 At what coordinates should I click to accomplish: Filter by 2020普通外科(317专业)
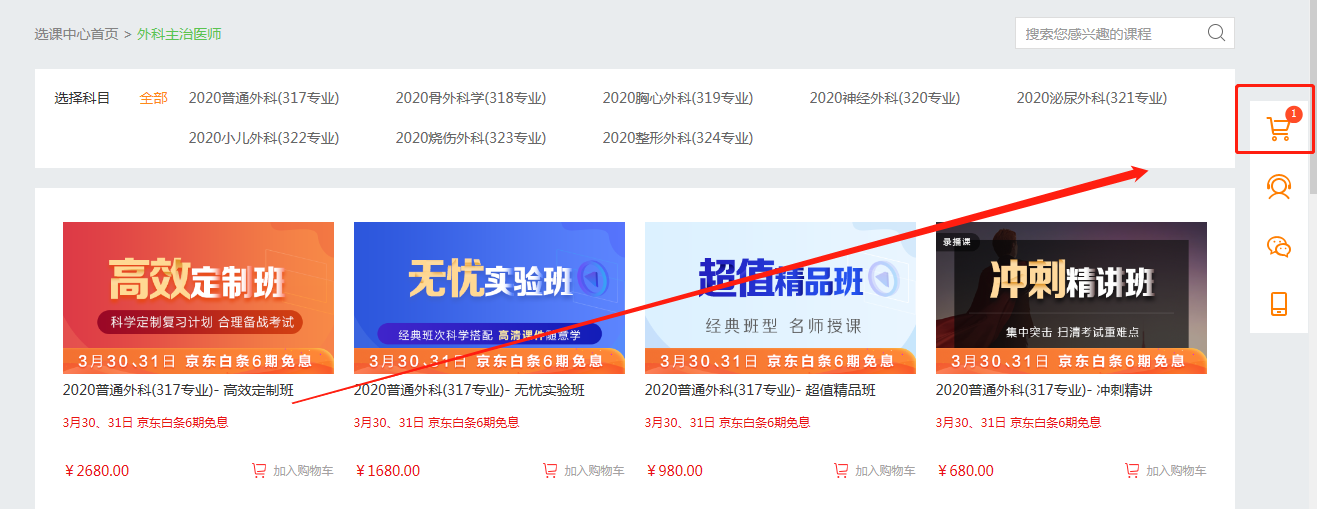(x=263, y=98)
